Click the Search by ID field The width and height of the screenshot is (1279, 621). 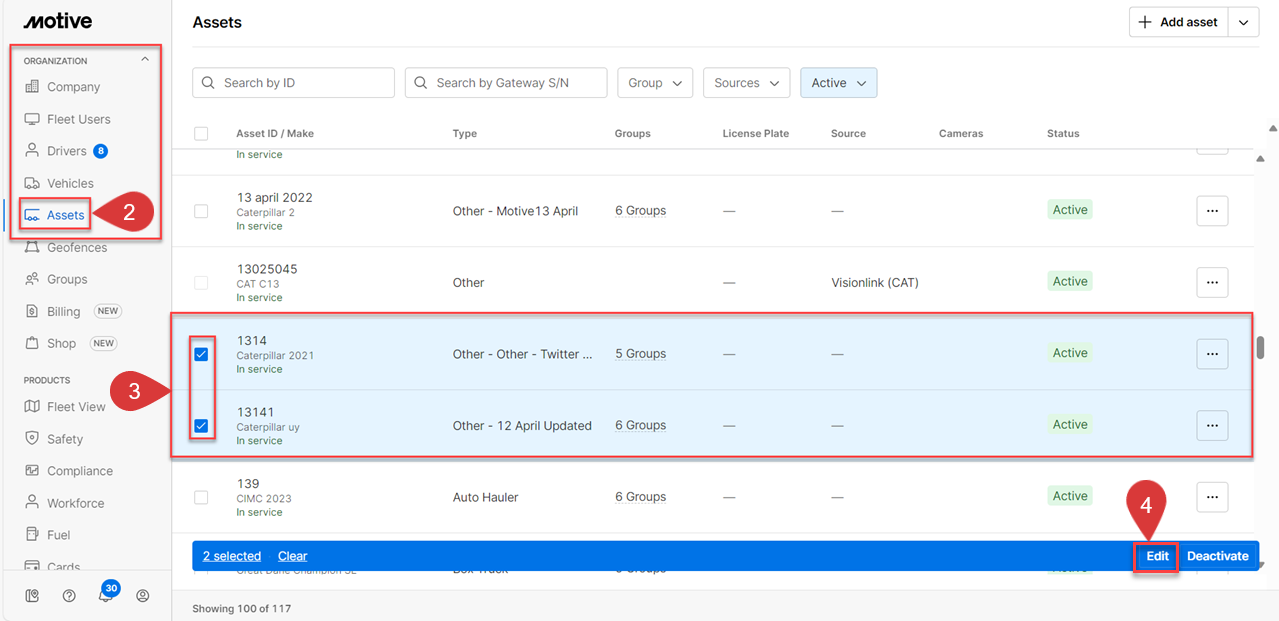click(293, 83)
